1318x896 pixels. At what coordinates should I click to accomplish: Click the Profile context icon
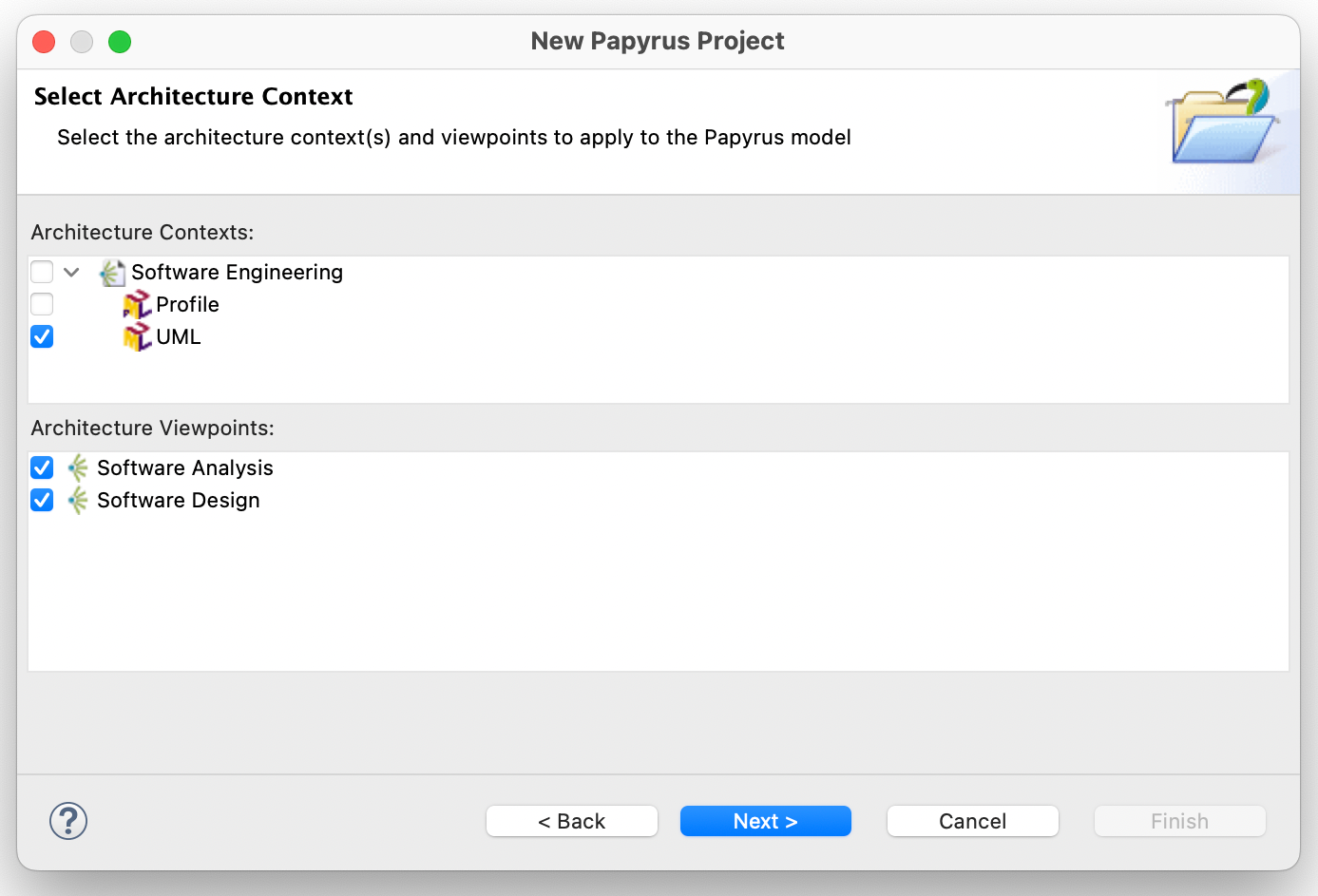tap(137, 305)
